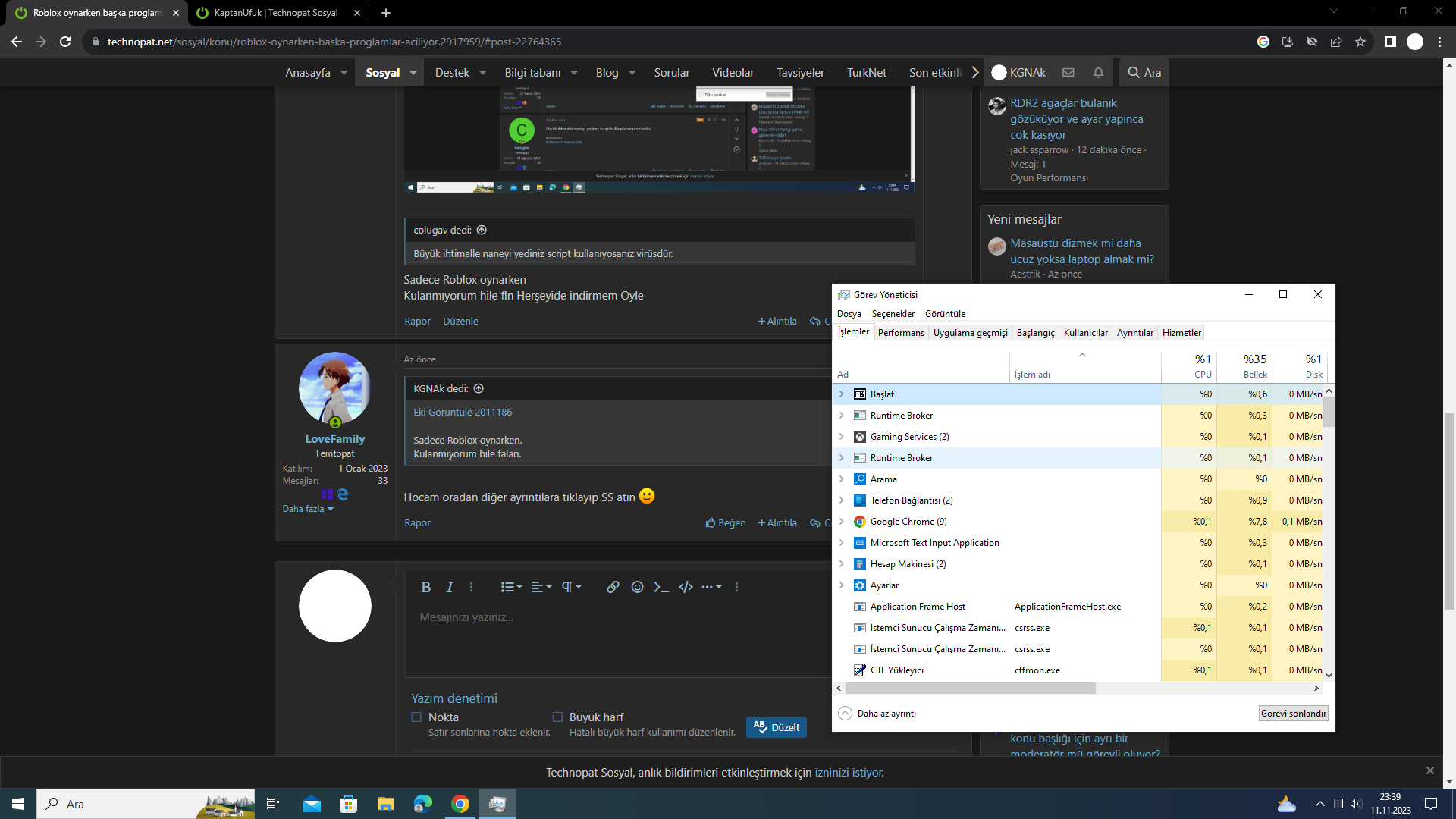The height and width of the screenshot is (819, 1456).
Task: Open the emoji smiley picker
Action: [x=637, y=587]
